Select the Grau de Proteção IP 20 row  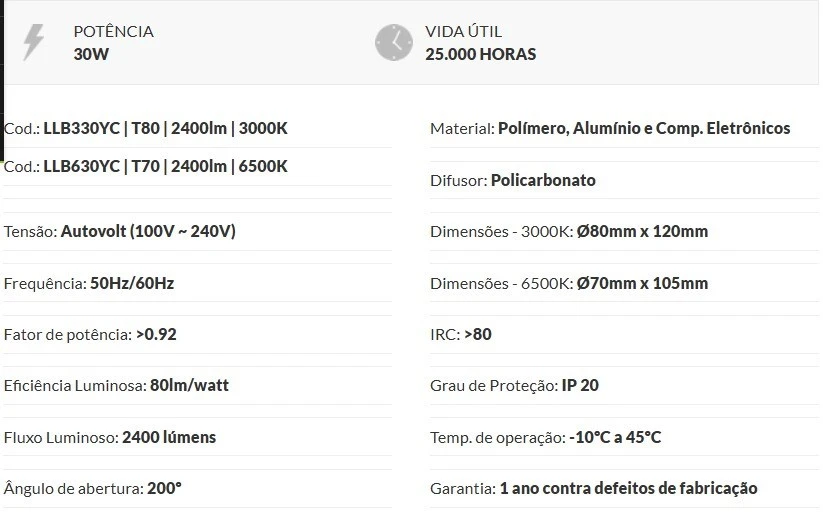pyautogui.click(x=514, y=385)
